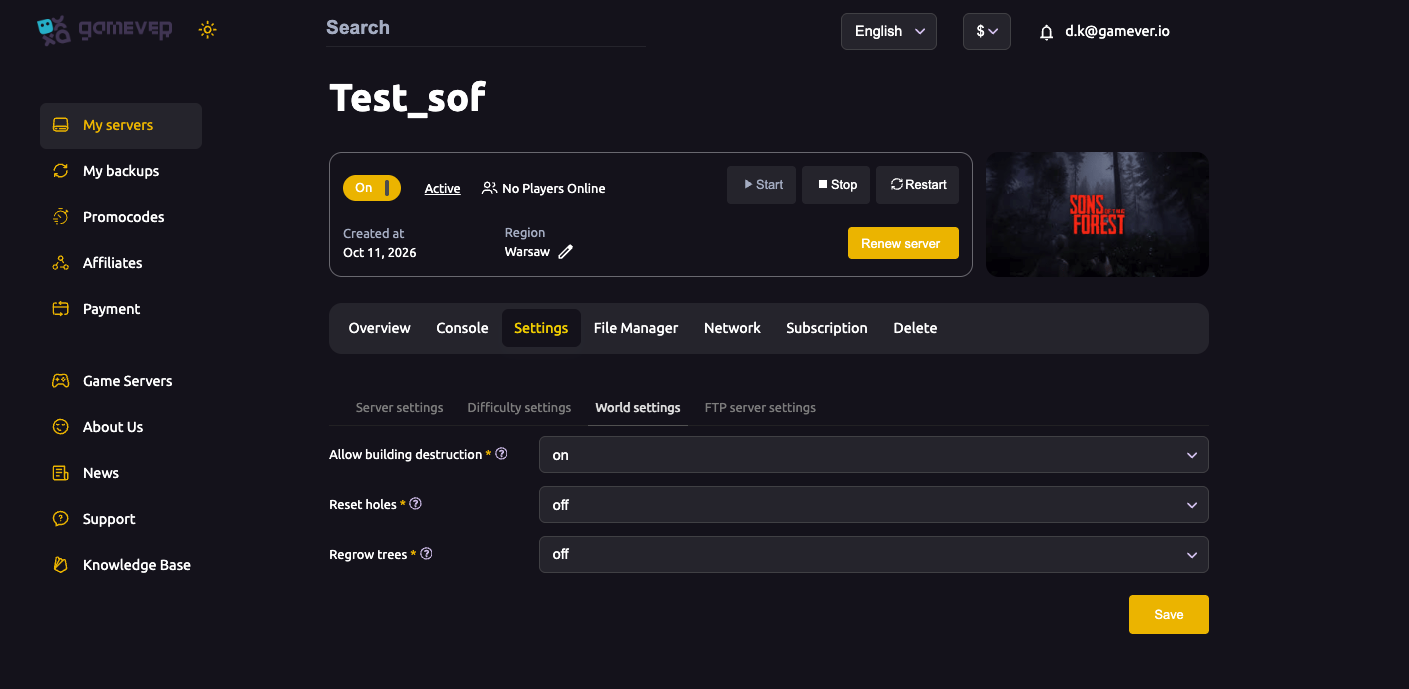
Task: Switch to the Overview tab
Action: coord(380,328)
